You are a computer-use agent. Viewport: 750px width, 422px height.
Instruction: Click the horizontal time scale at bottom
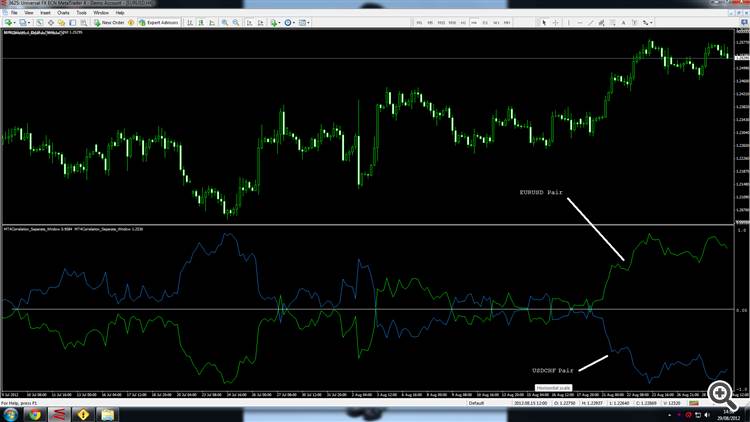tap(366, 395)
